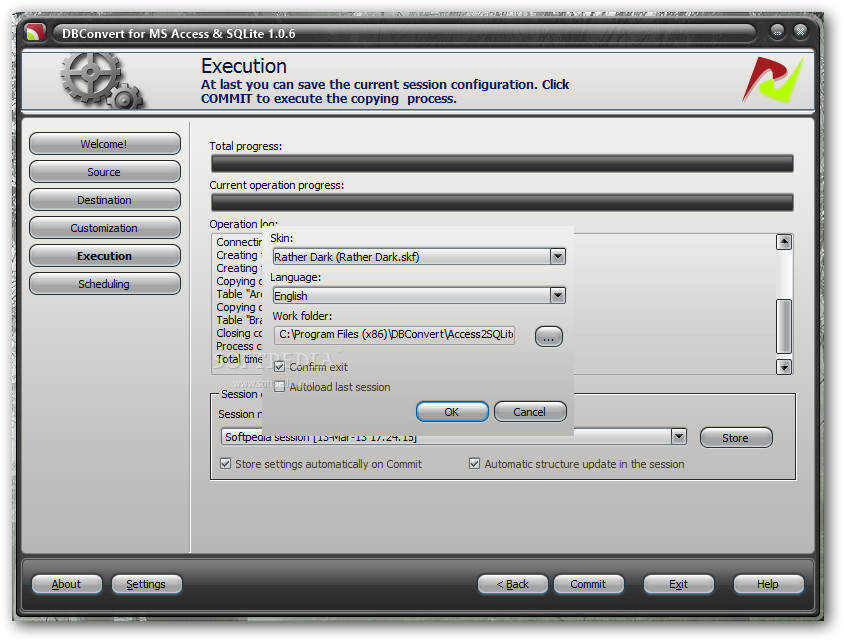844x641 pixels.
Task: Click the operation log scroll down arrow
Action: pyautogui.click(x=784, y=367)
